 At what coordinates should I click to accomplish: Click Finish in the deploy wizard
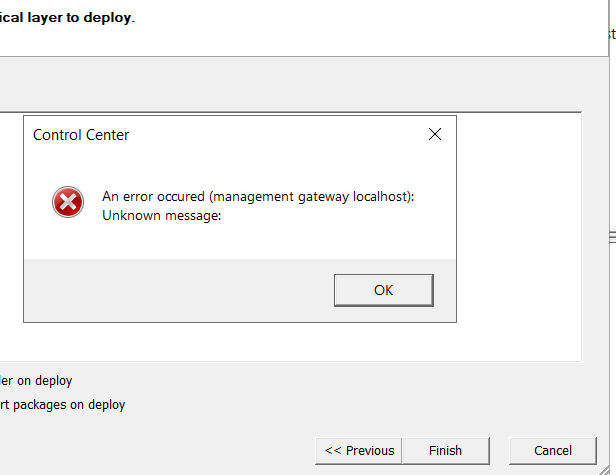pos(446,451)
